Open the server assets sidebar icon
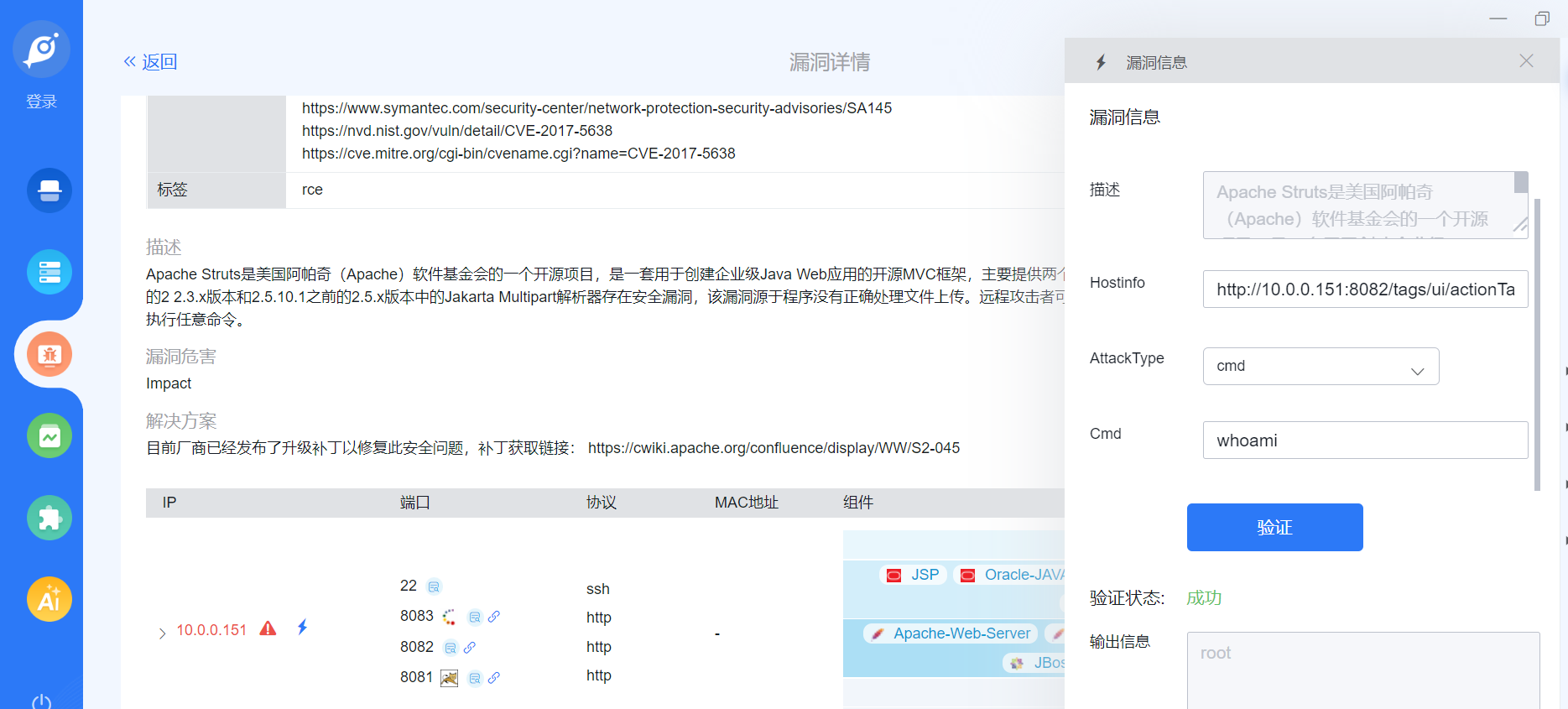The height and width of the screenshot is (709, 1568). tap(49, 272)
